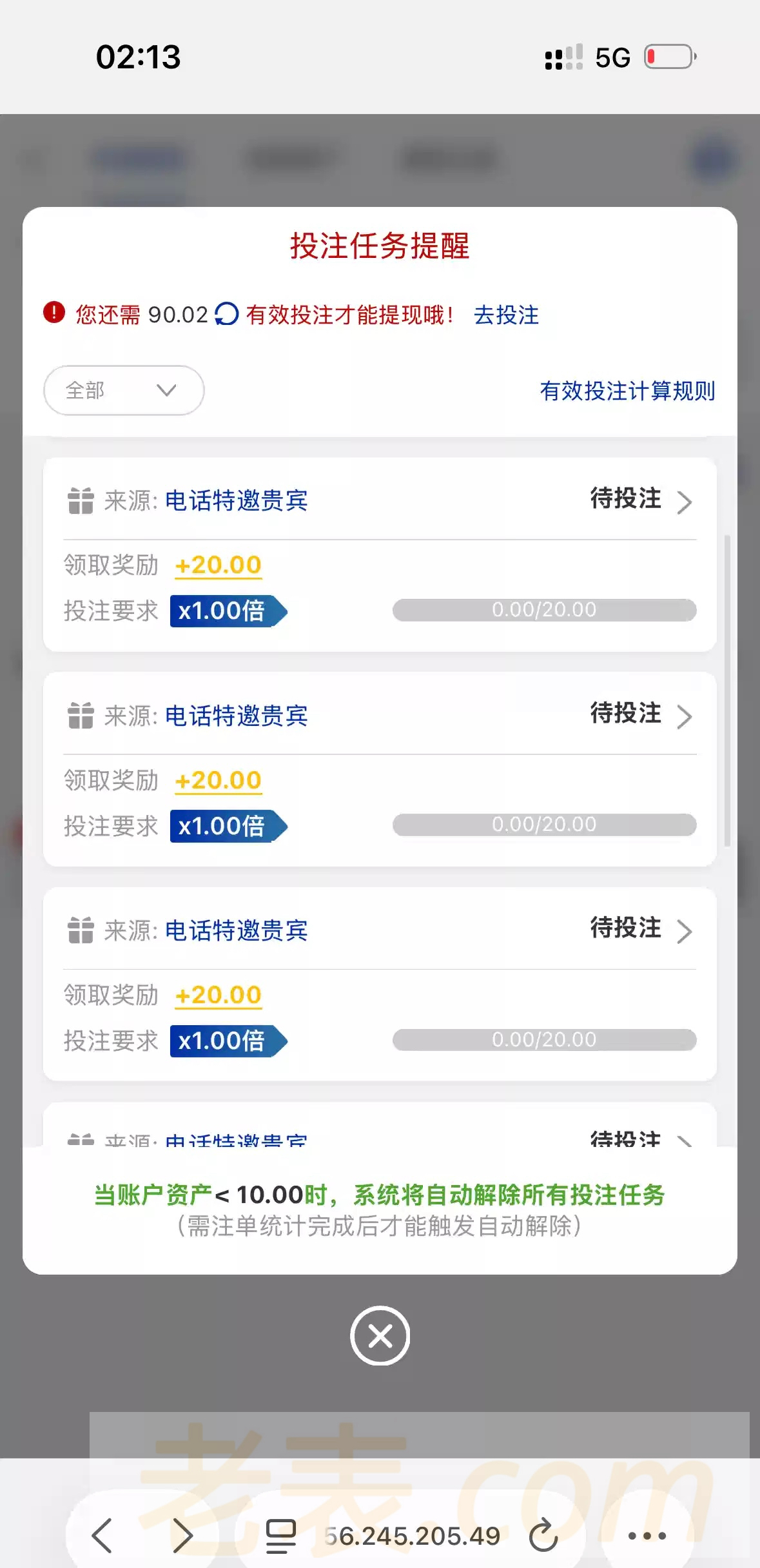Tap the third task's gift icon
Viewport: 760px width, 1568px height.
click(x=81, y=930)
